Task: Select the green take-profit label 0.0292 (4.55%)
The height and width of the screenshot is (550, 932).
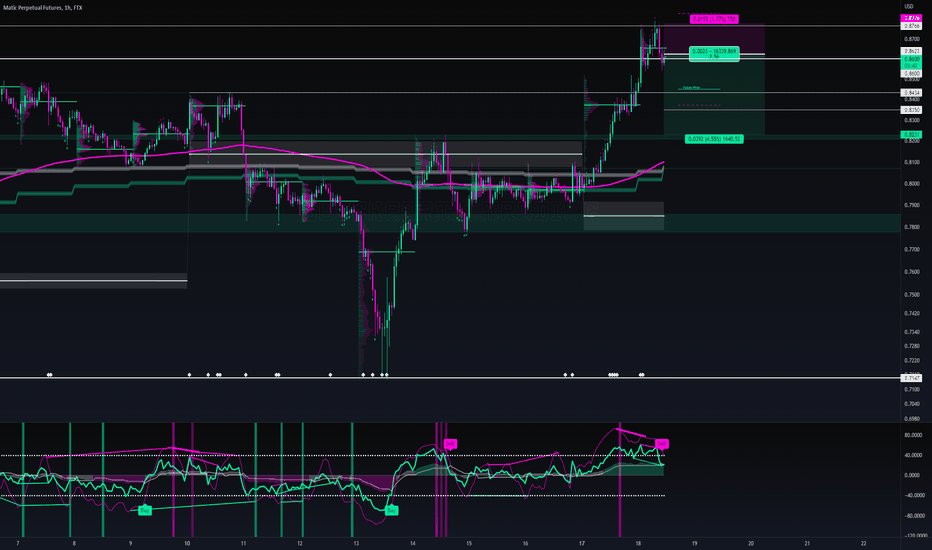Action: 714,139
